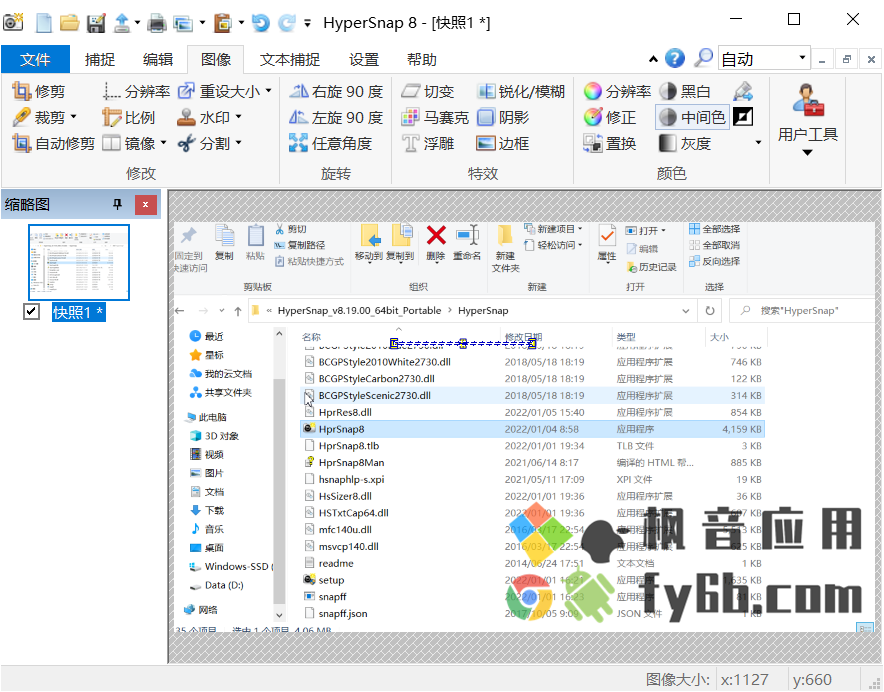
Task: Switch to the 设置 ribbon tab
Action: (364, 59)
